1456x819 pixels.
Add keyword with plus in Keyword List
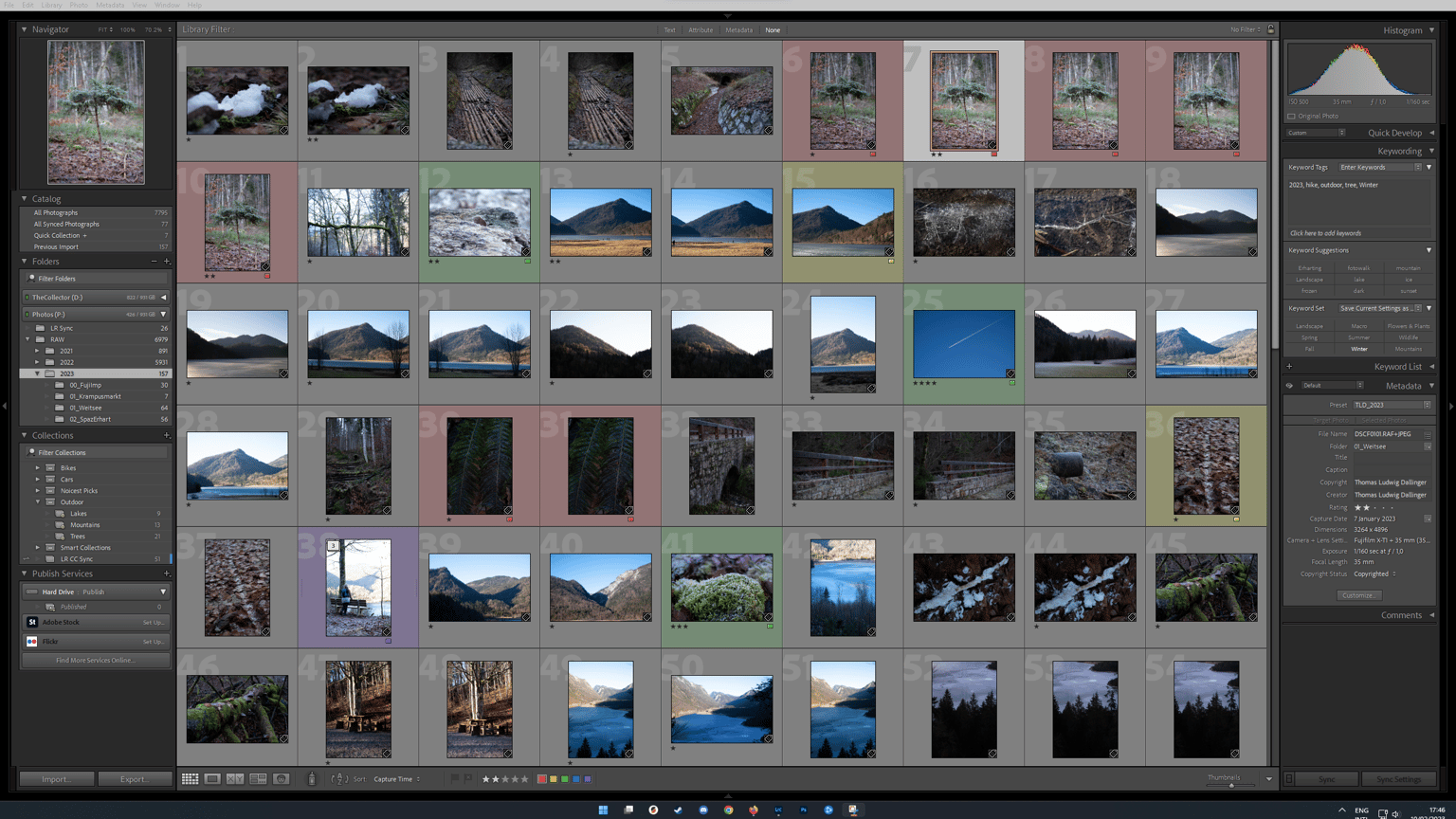1289,367
